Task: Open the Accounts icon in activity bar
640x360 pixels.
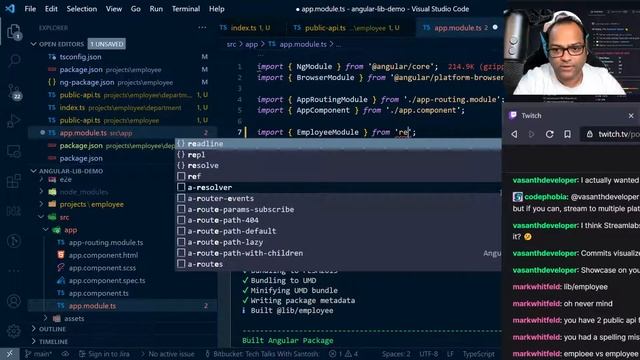Action: [x=13, y=301]
